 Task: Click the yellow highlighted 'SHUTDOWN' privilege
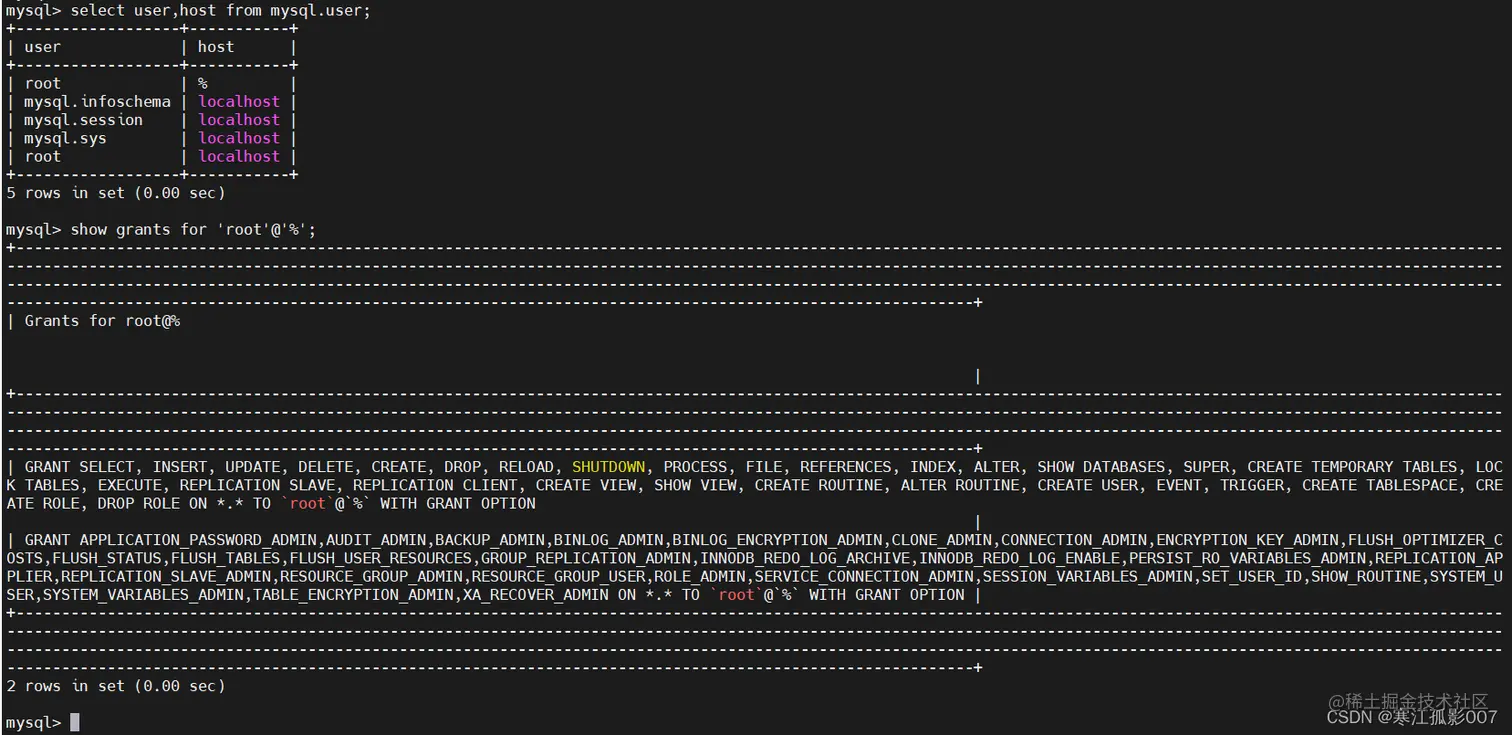[609, 467]
